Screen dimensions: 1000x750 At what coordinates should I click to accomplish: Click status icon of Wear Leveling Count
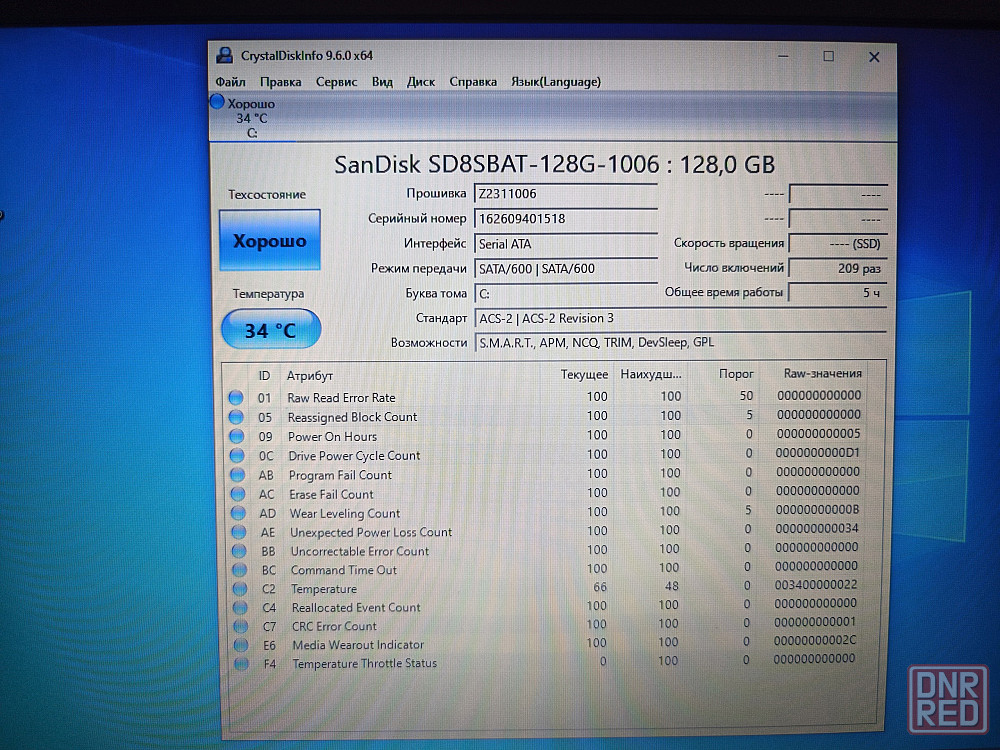click(x=239, y=513)
